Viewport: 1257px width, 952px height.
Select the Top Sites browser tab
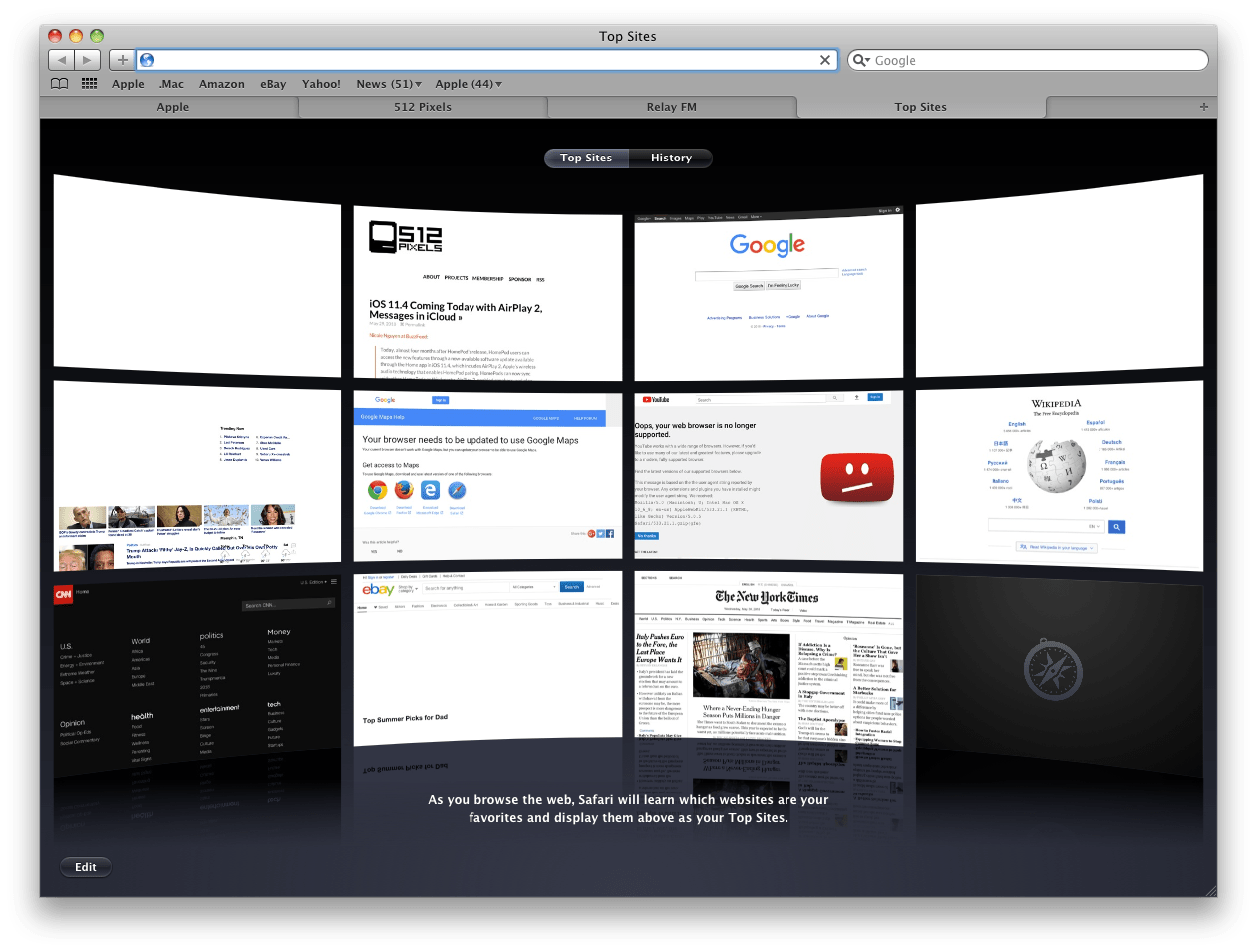921,107
